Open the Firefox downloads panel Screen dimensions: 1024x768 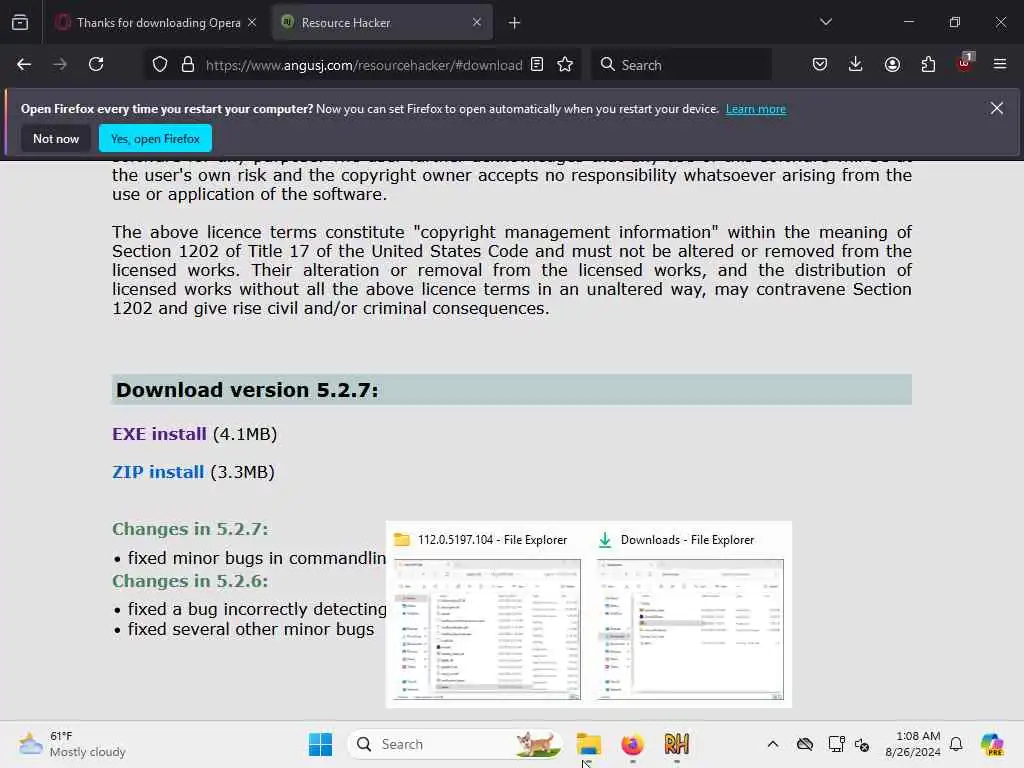point(856,65)
